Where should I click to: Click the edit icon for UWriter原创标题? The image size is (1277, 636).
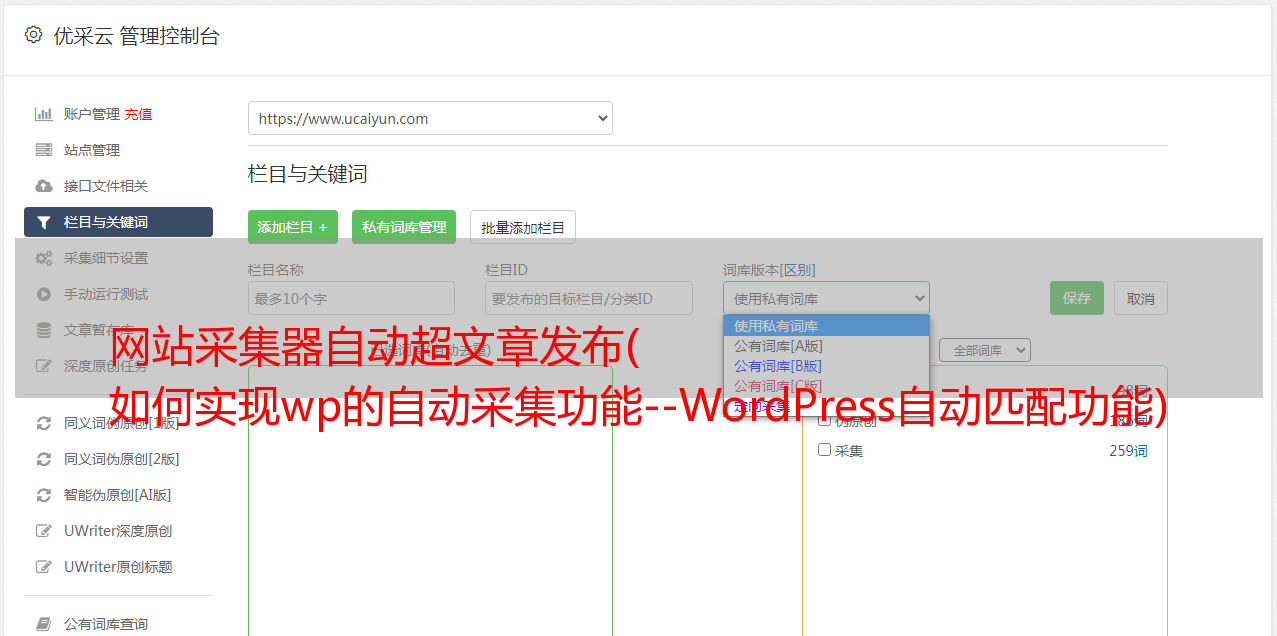pos(43,567)
